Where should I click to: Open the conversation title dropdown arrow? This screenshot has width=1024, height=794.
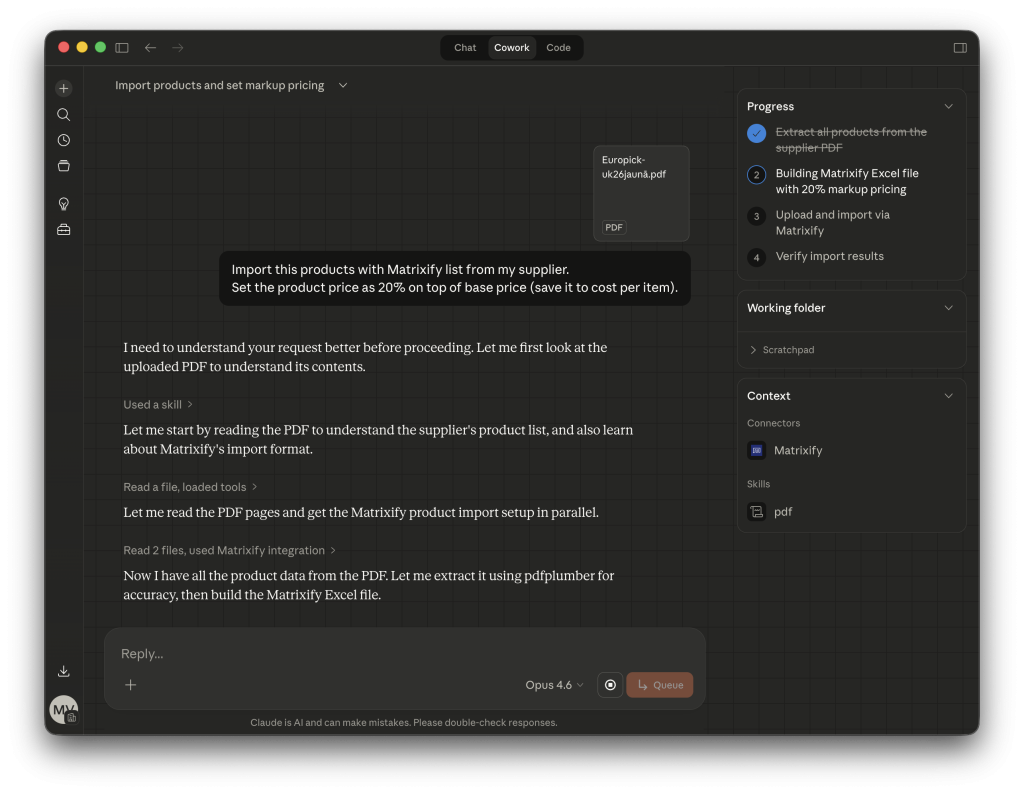tap(342, 85)
